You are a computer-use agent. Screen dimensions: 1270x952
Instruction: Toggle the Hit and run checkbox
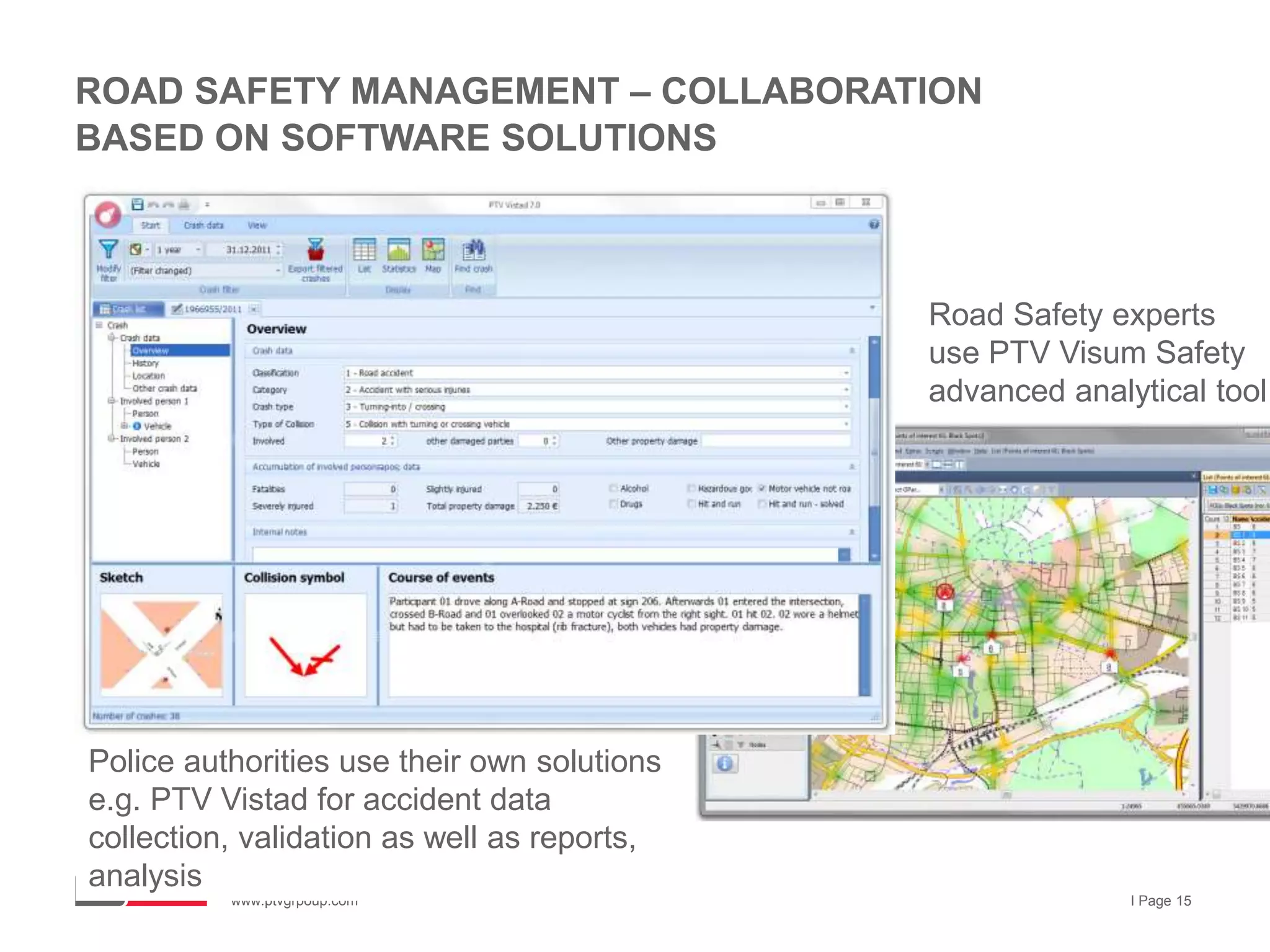(x=691, y=504)
